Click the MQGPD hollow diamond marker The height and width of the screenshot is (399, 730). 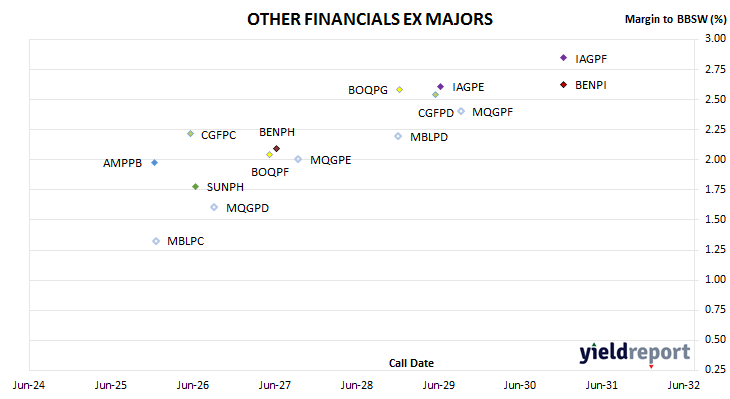pyautogui.click(x=214, y=207)
